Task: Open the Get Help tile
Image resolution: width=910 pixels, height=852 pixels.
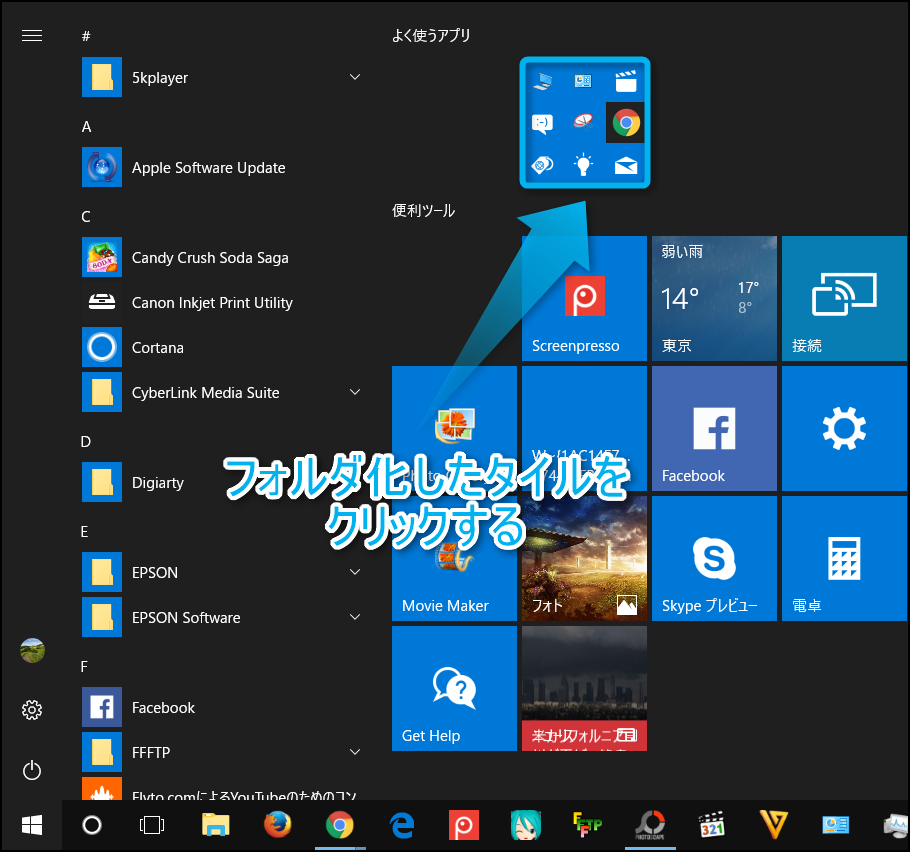Action: coord(454,688)
